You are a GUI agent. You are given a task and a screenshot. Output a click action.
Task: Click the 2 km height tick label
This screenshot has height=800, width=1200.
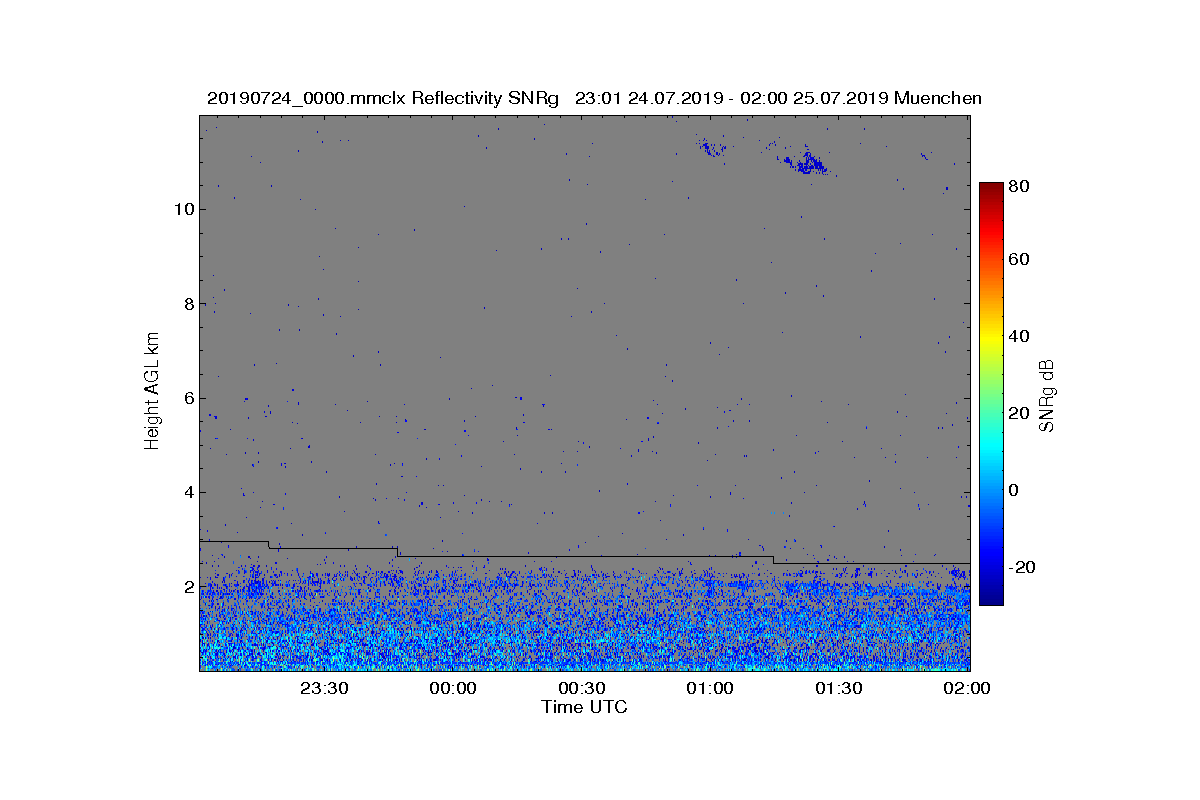tap(189, 586)
